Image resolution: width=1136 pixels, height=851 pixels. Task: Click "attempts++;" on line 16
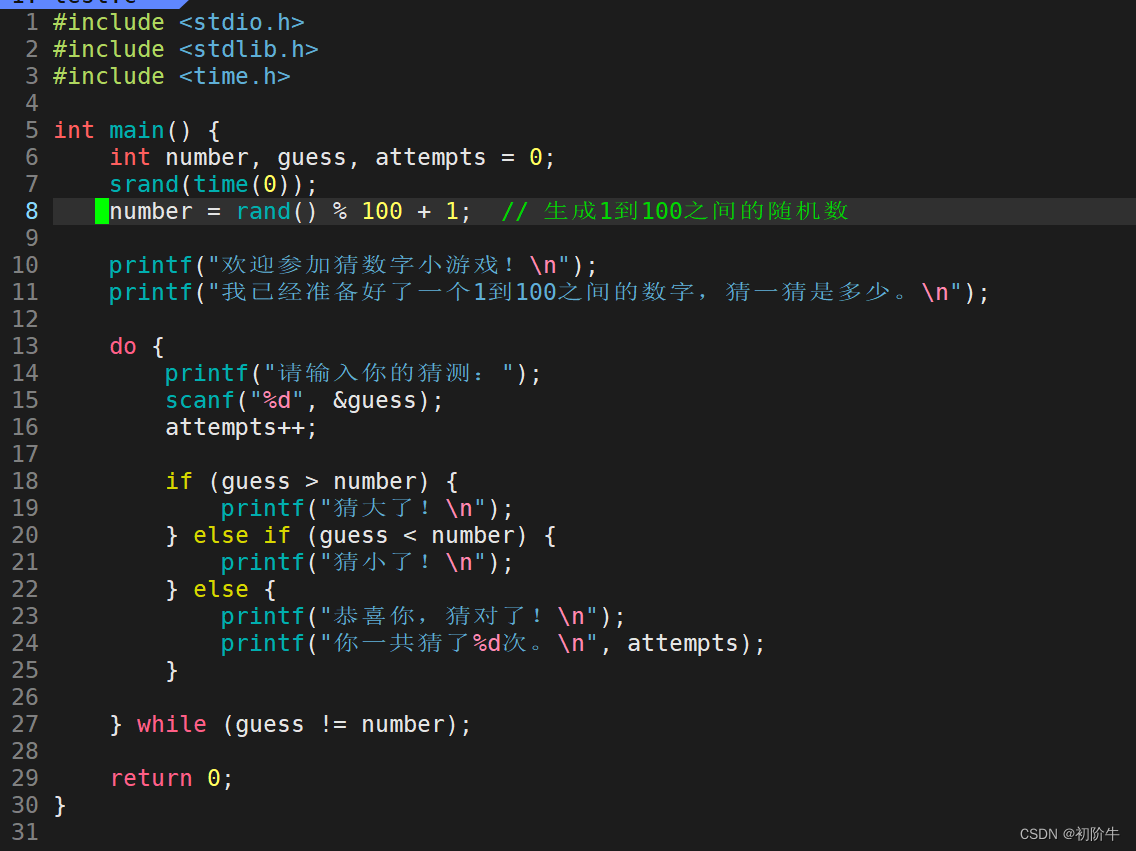(x=241, y=427)
